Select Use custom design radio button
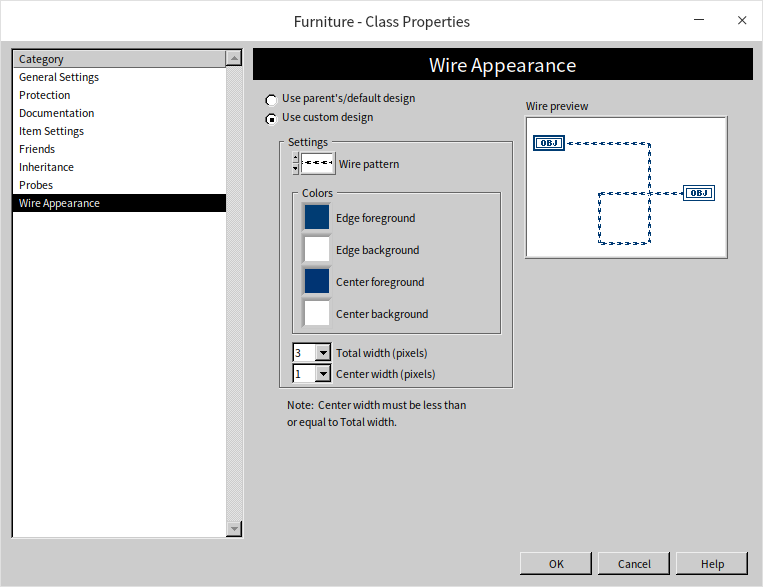 tap(271, 118)
